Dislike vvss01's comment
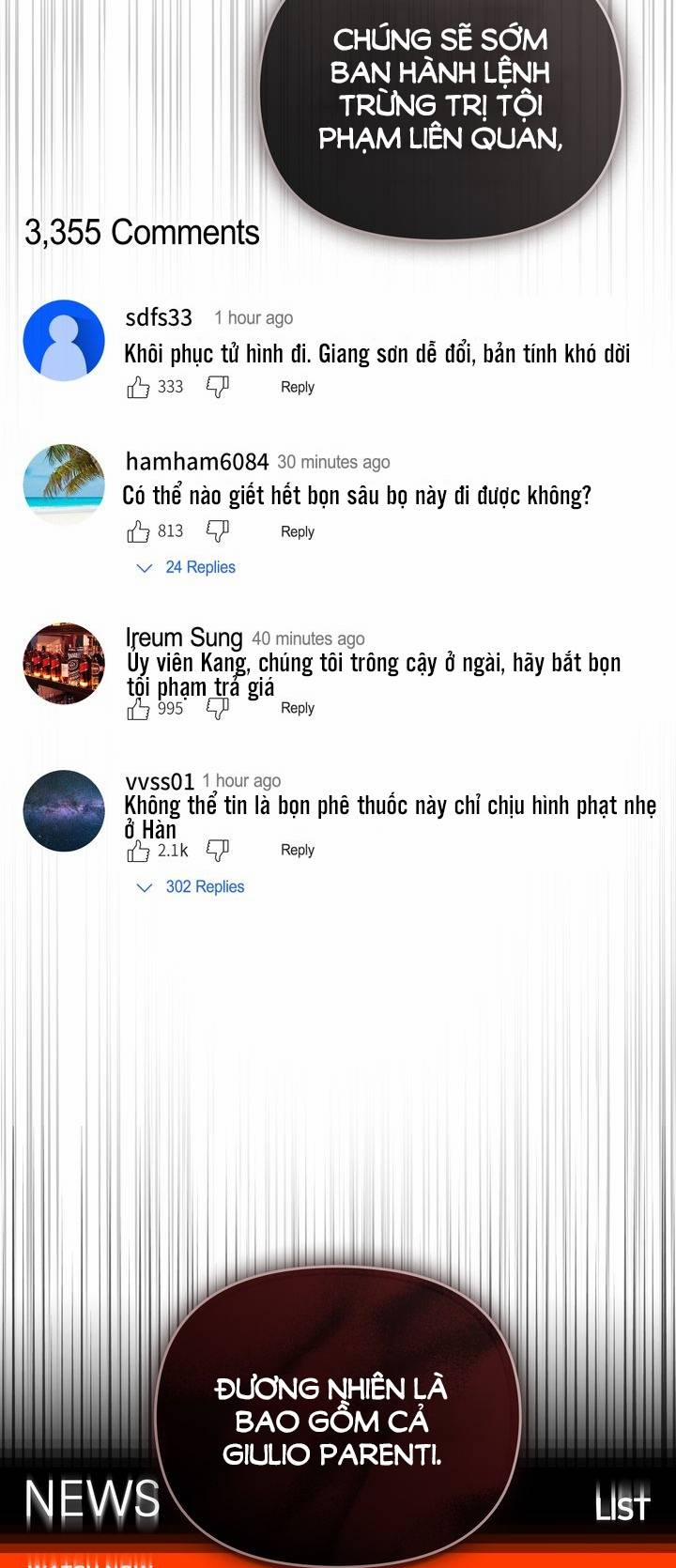 (x=218, y=851)
